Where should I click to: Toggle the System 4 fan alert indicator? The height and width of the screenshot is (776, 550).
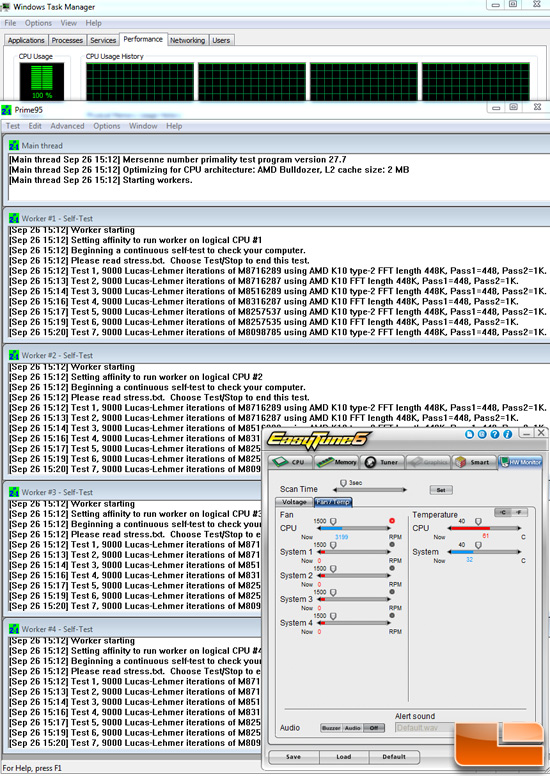392,616
